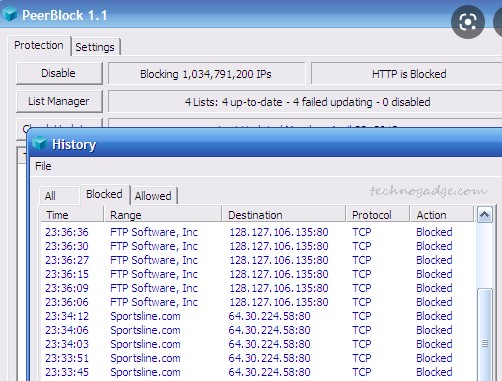Switch to the Settings tab
Image resolution: width=502 pixels, height=381 pixels.
pyautogui.click(x=95, y=47)
